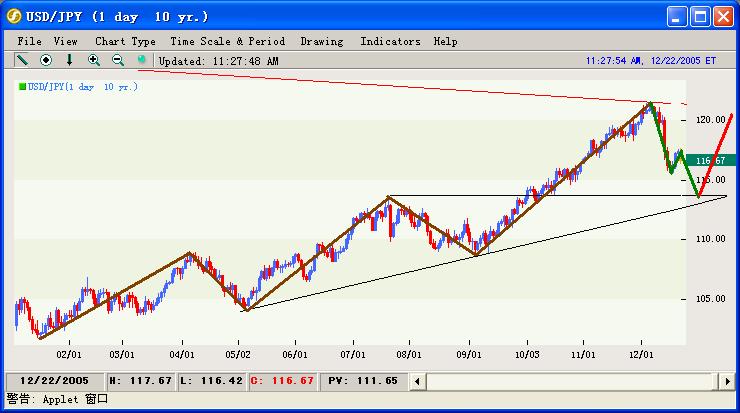This screenshot has height=413, width=740.
Task: Click the down arrow toolbar icon
Action: point(69,60)
